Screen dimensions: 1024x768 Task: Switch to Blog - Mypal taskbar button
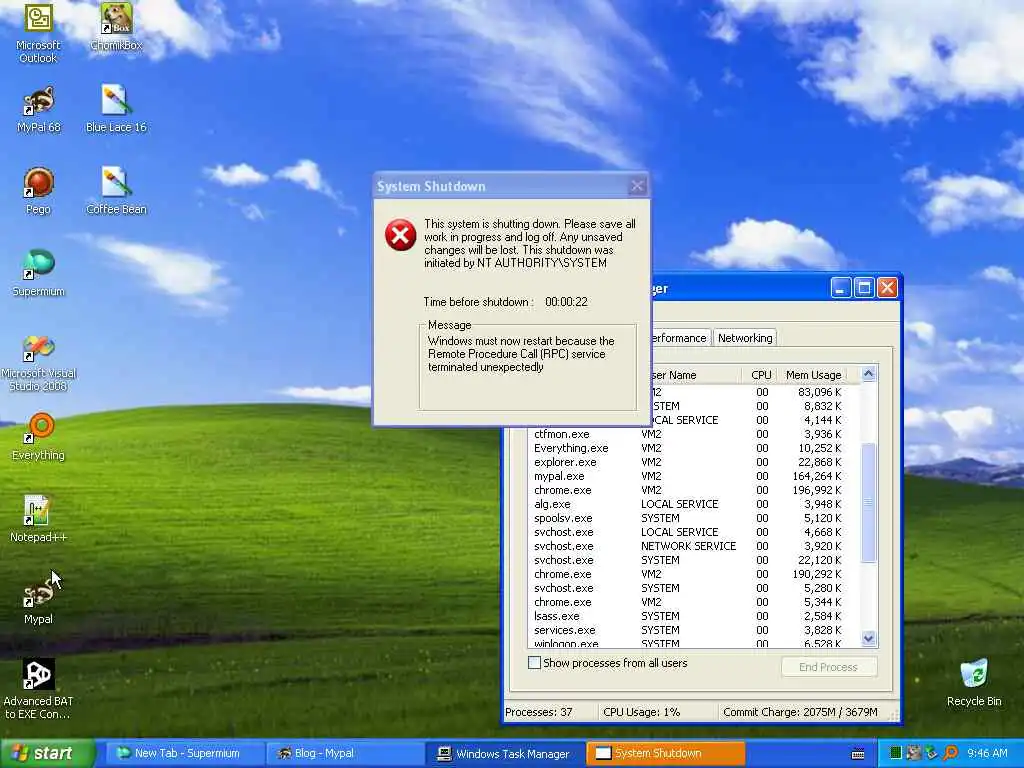(x=344, y=754)
